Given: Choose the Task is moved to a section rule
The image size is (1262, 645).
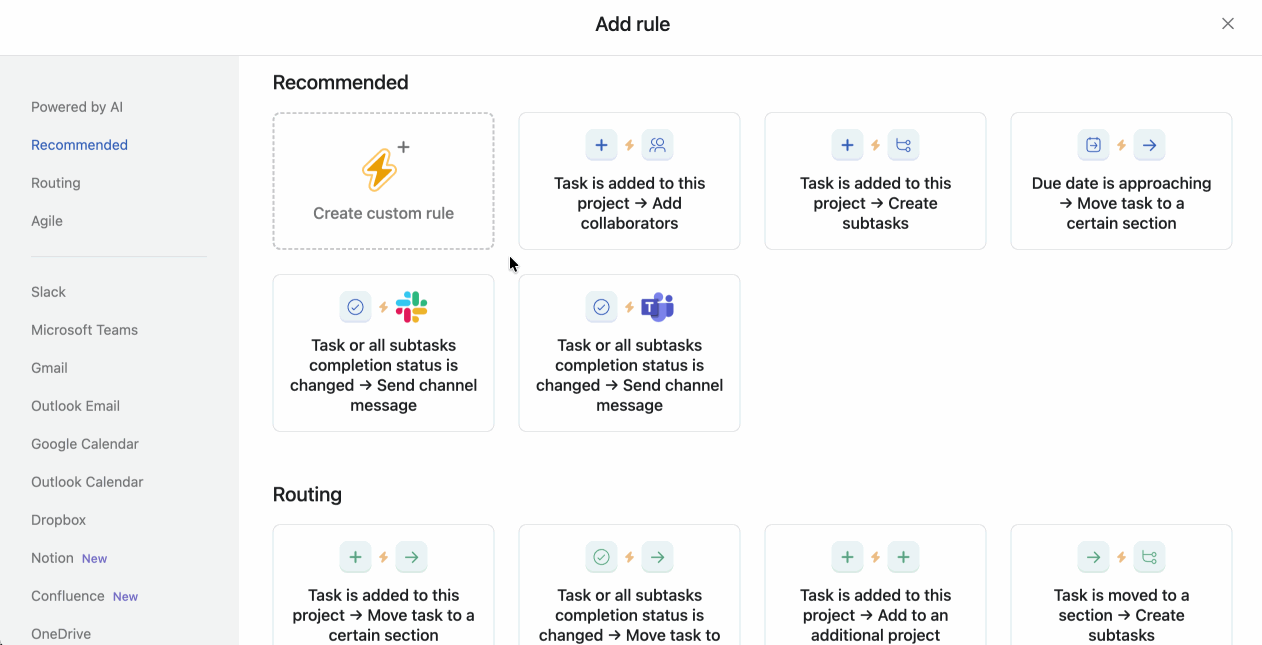Looking at the screenshot, I should 1121,605.
